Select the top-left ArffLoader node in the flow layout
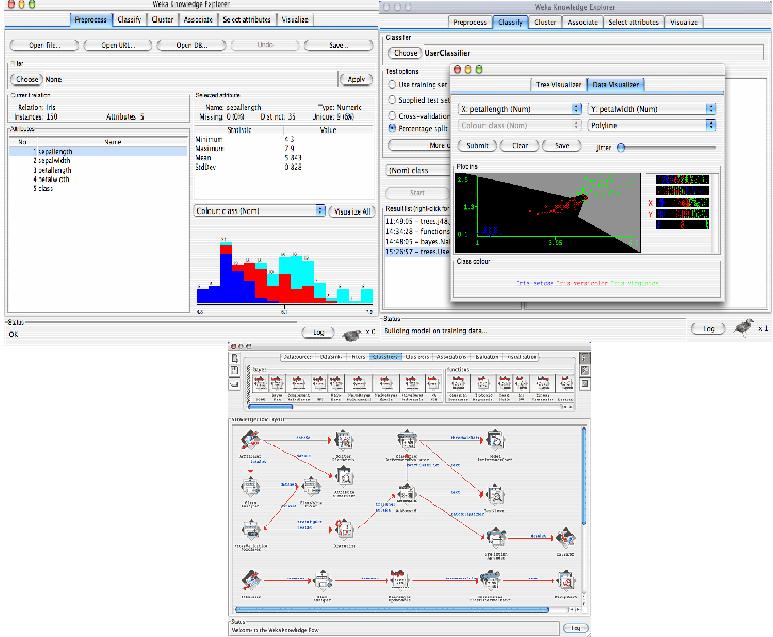 click(x=251, y=439)
